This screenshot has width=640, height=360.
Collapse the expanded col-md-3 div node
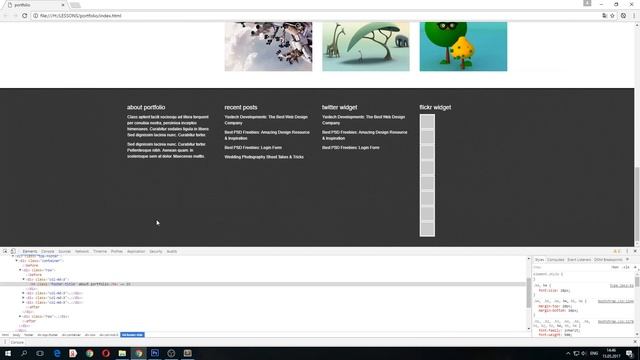(x=23, y=280)
